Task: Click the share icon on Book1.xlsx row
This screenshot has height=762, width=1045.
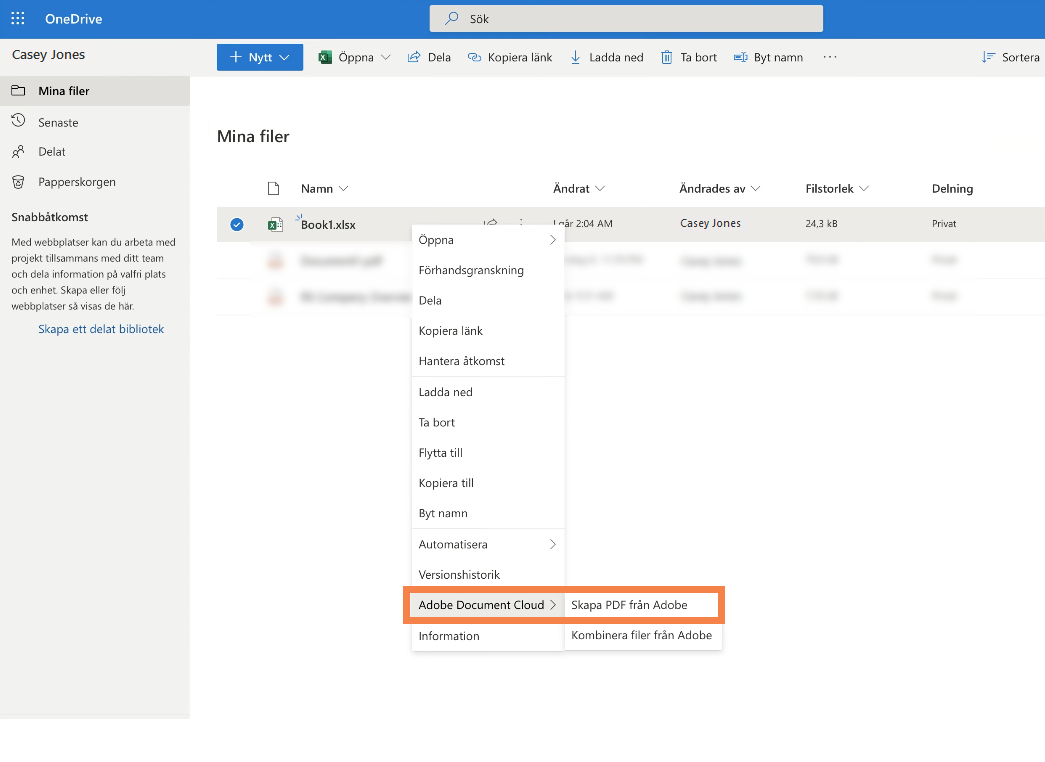Action: (x=491, y=223)
